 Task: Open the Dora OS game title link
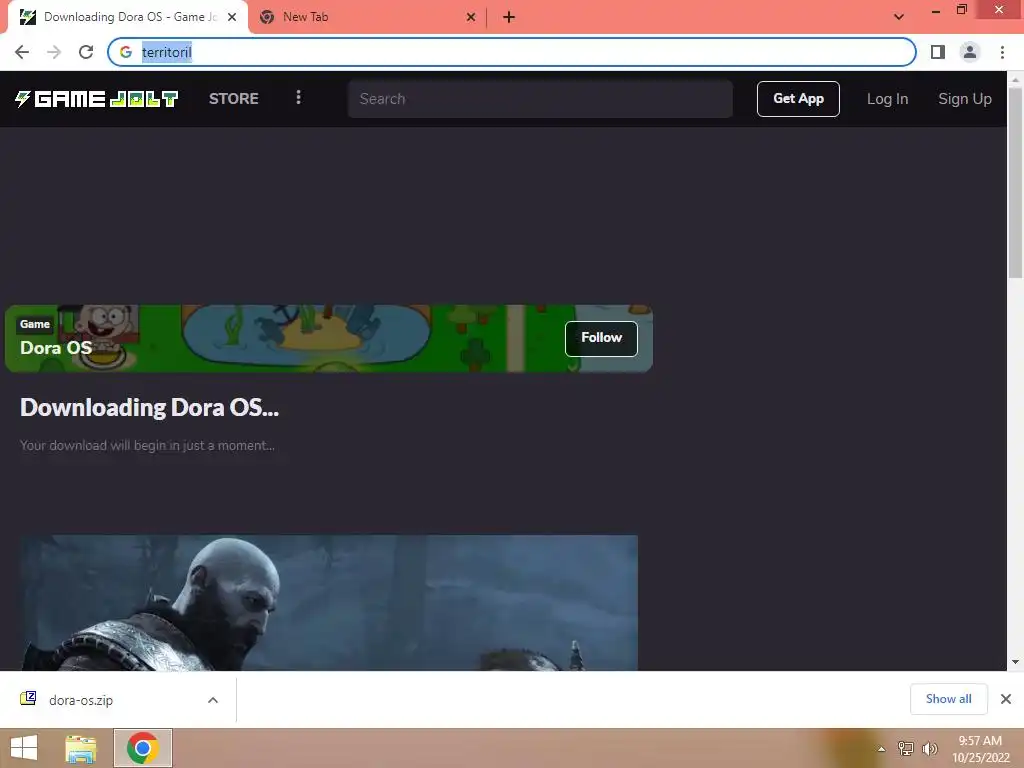[56, 347]
